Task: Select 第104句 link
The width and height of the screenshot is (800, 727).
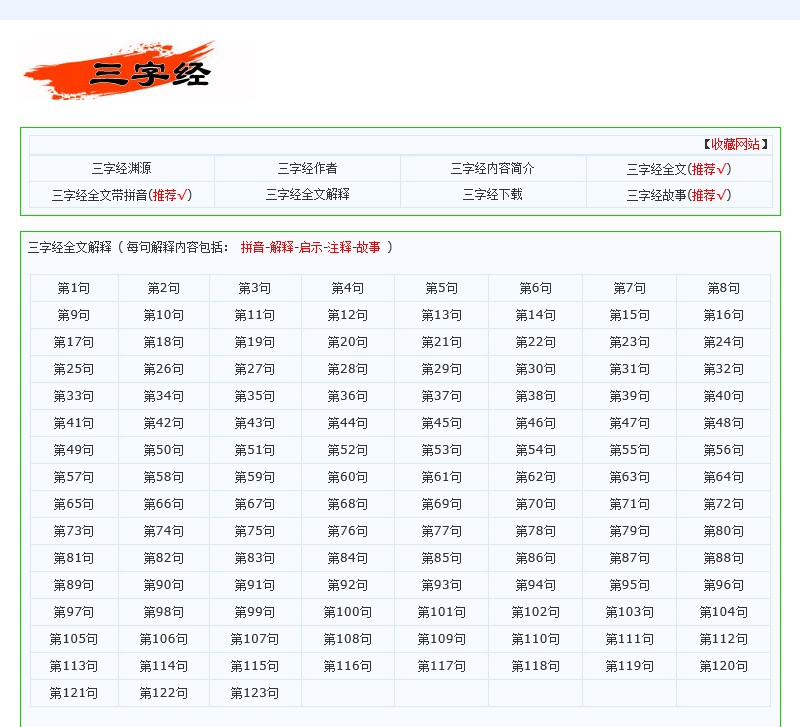Action: click(x=723, y=613)
